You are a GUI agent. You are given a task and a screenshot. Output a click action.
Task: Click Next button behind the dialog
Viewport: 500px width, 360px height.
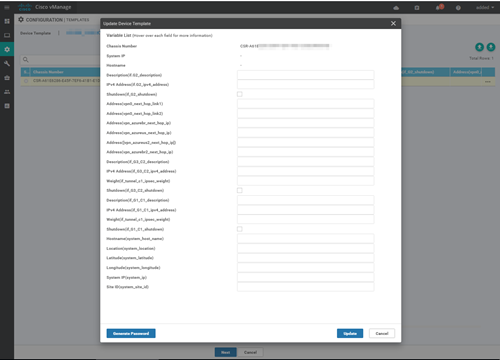(x=226, y=352)
